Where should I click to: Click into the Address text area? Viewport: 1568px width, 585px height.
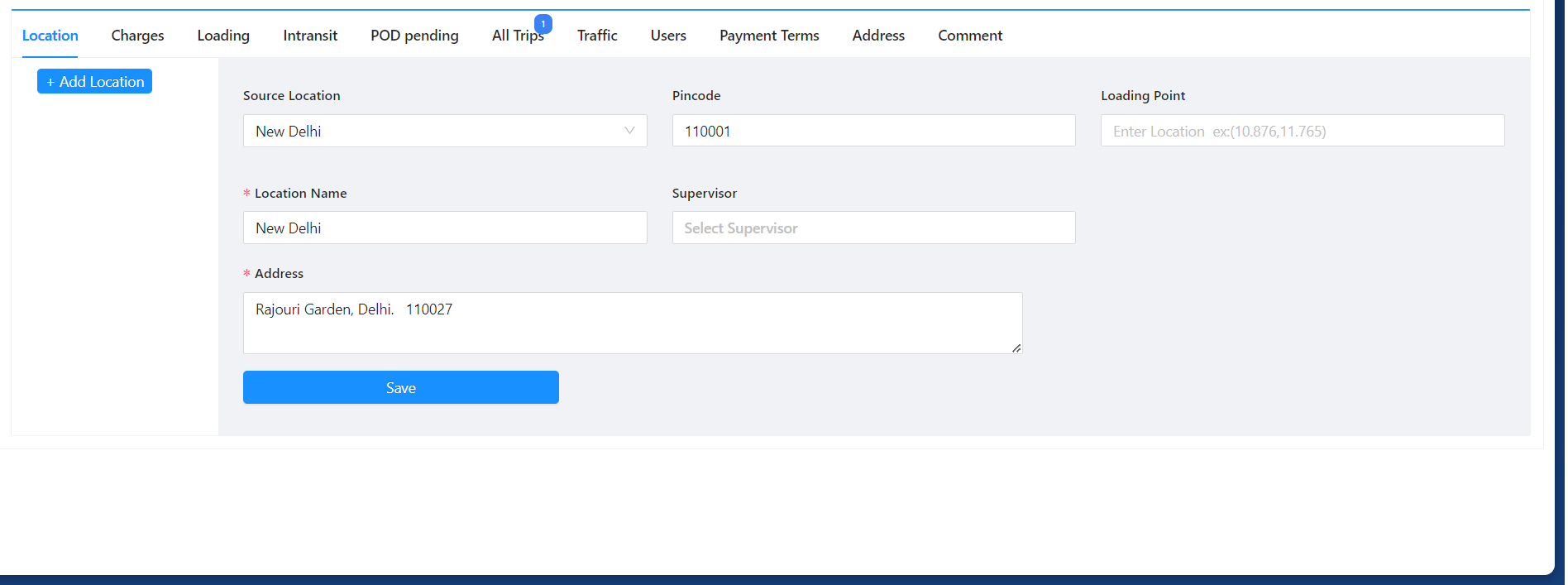pyautogui.click(x=633, y=323)
